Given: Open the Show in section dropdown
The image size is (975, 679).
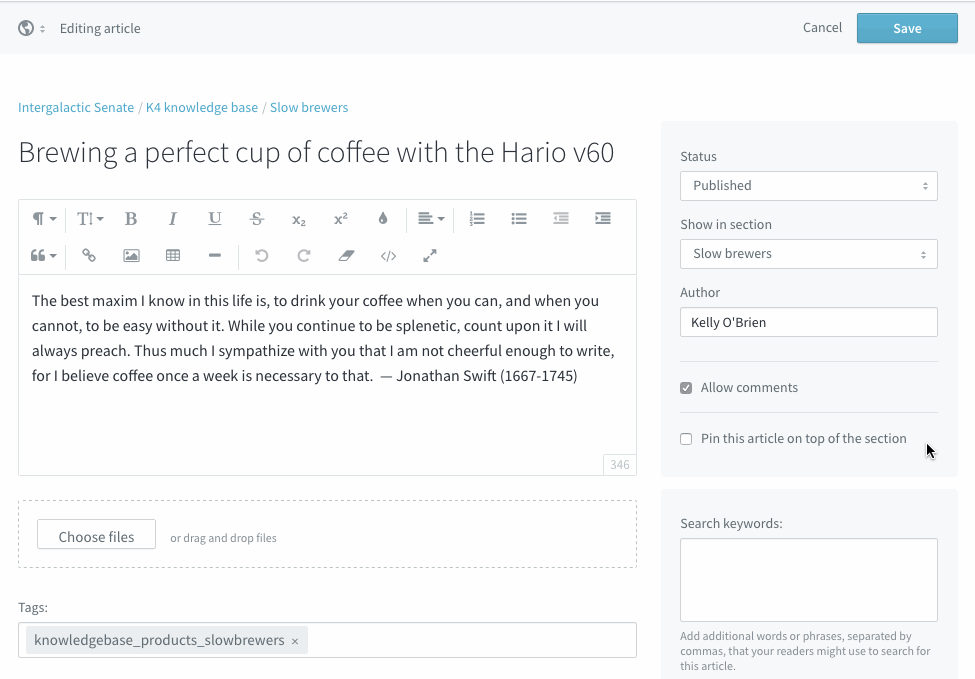Looking at the screenshot, I should pos(809,254).
